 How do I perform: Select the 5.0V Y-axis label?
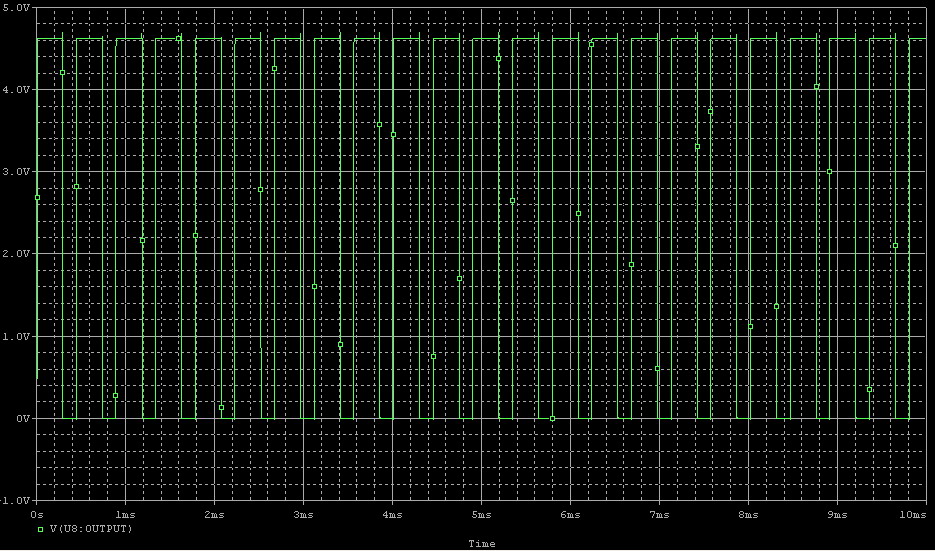[16, 7]
